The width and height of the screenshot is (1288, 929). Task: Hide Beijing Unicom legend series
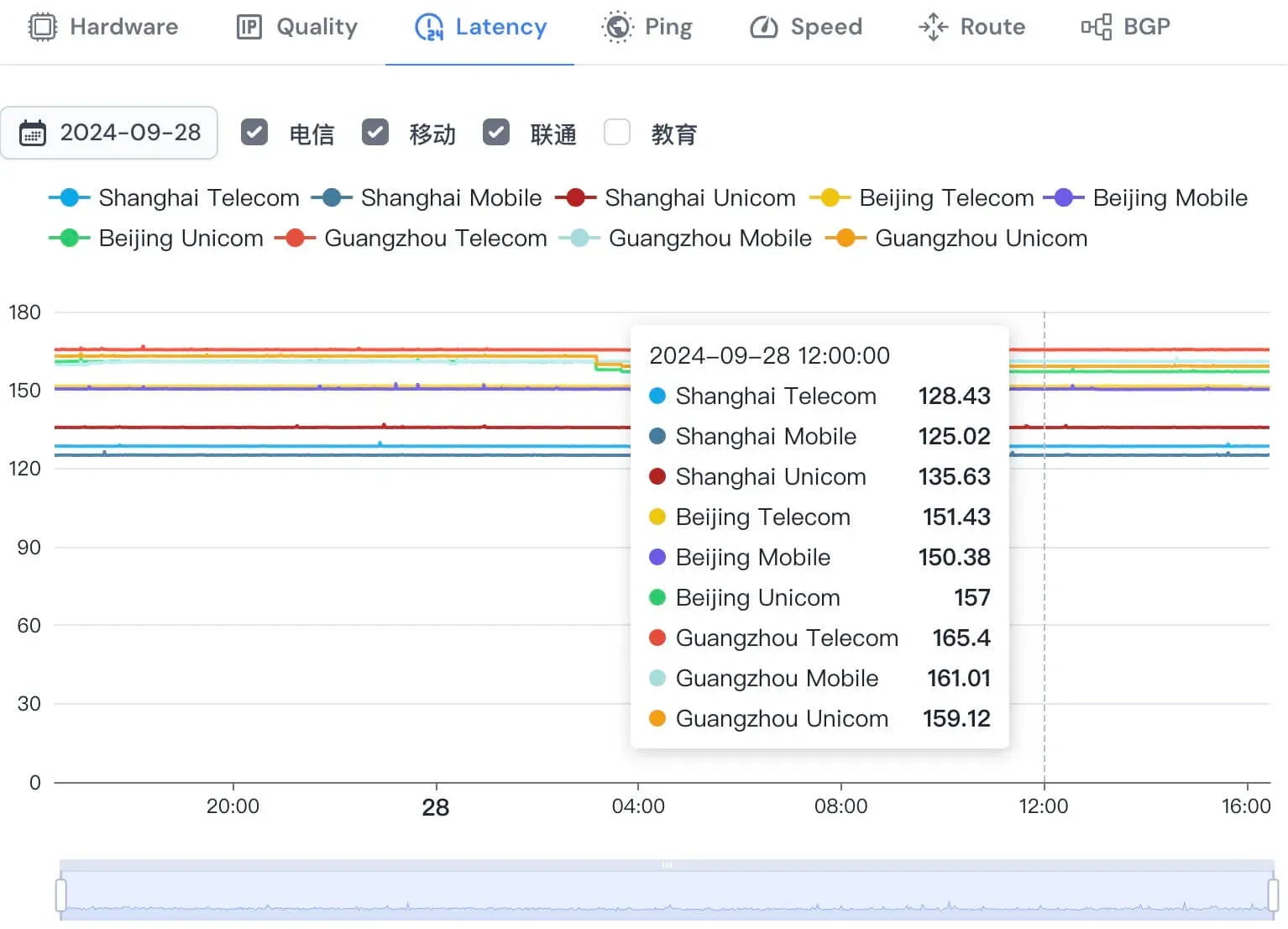(x=156, y=239)
